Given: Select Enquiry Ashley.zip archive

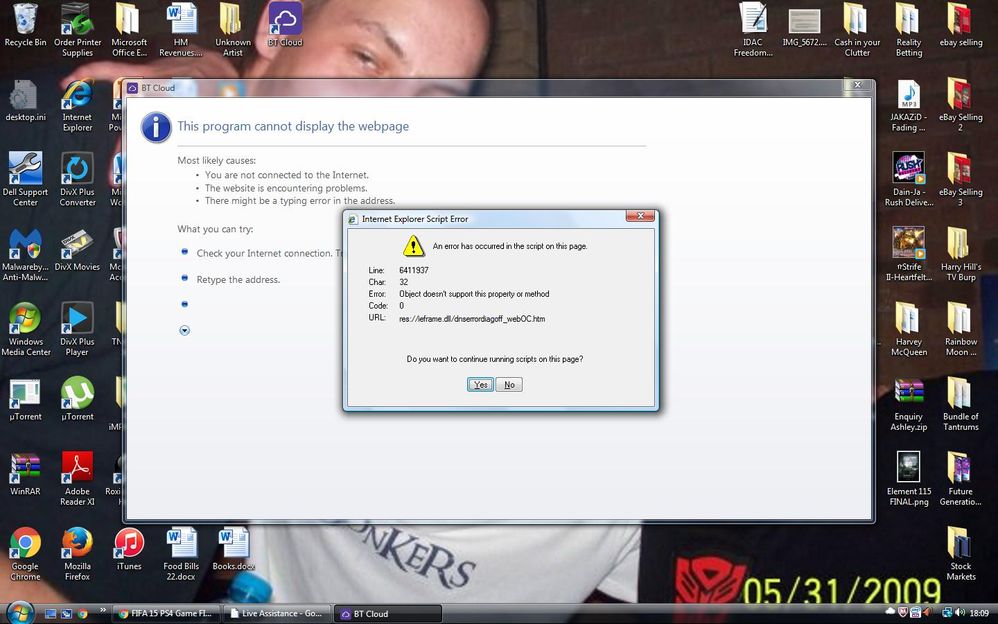Looking at the screenshot, I should pos(909,405).
